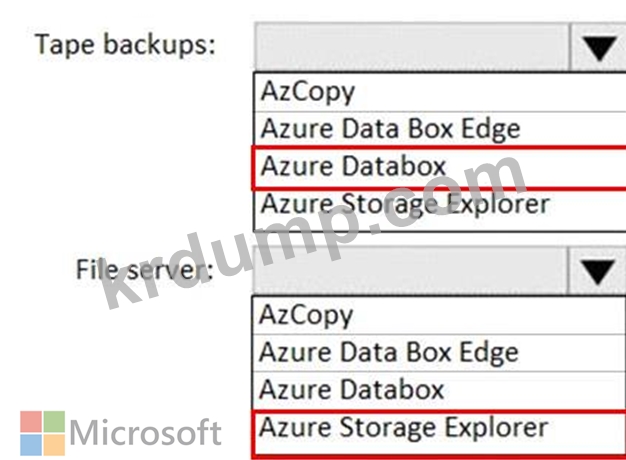Image resolution: width=626 pixels, height=460 pixels.
Task: Select Azure Data Box Edge under File server
Action: tap(438, 353)
